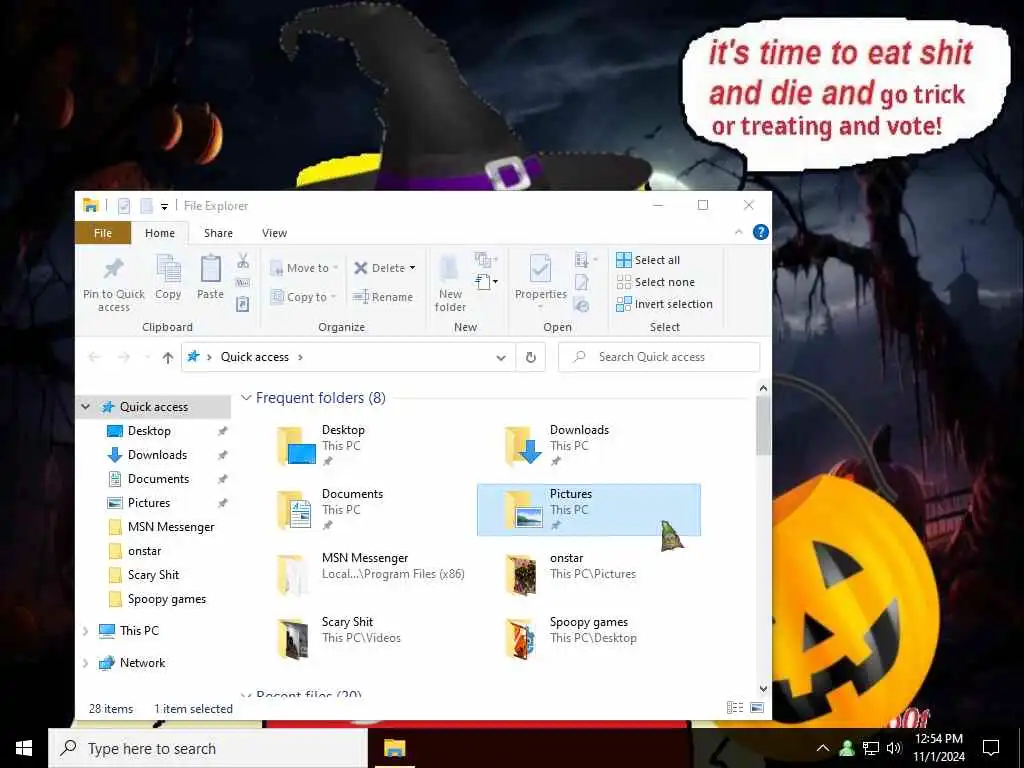The width and height of the screenshot is (1024, 768).
Task: Click the Rename ribbon button
Action: point(383,296)
